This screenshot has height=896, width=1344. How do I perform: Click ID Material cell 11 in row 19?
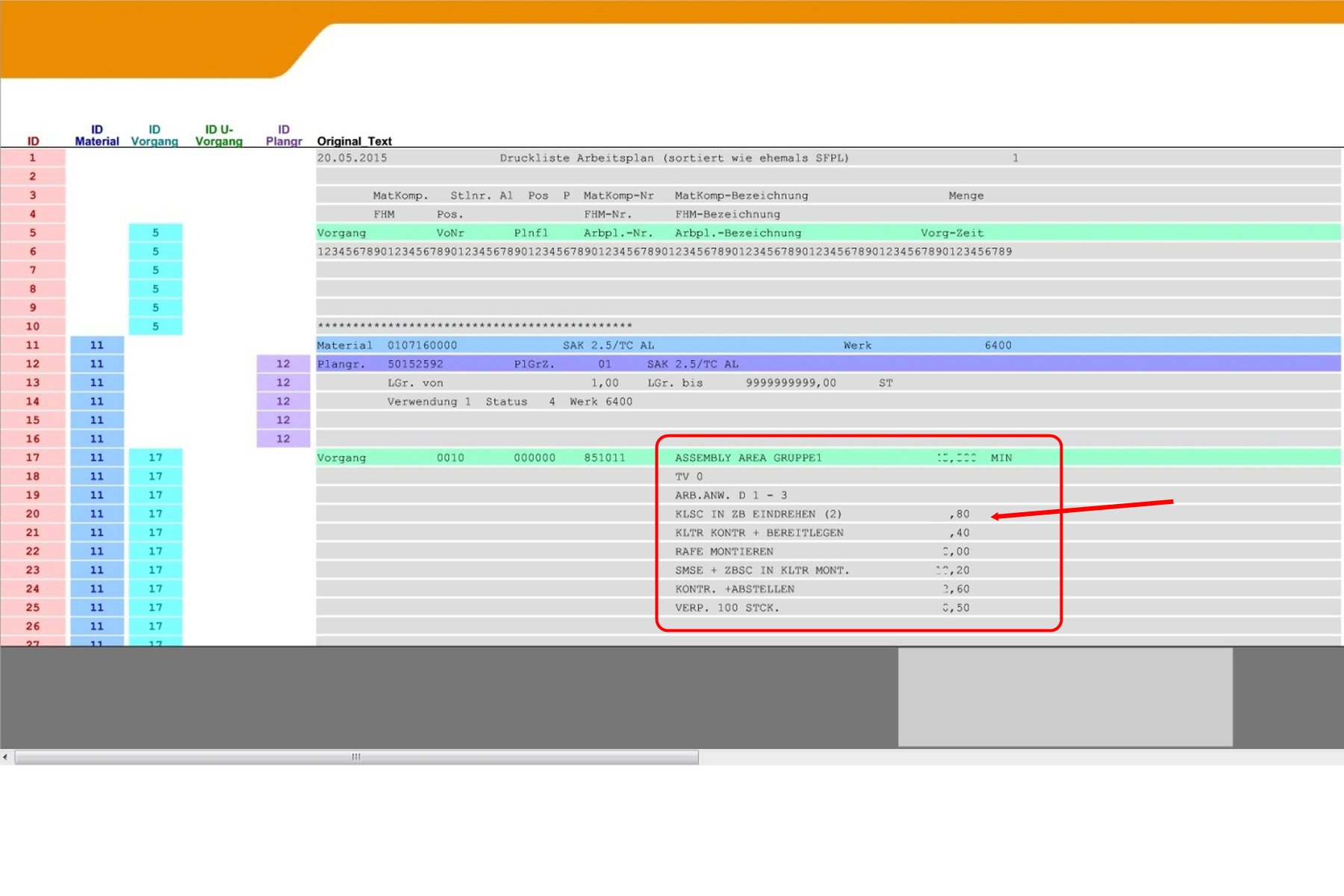(97, 494)
